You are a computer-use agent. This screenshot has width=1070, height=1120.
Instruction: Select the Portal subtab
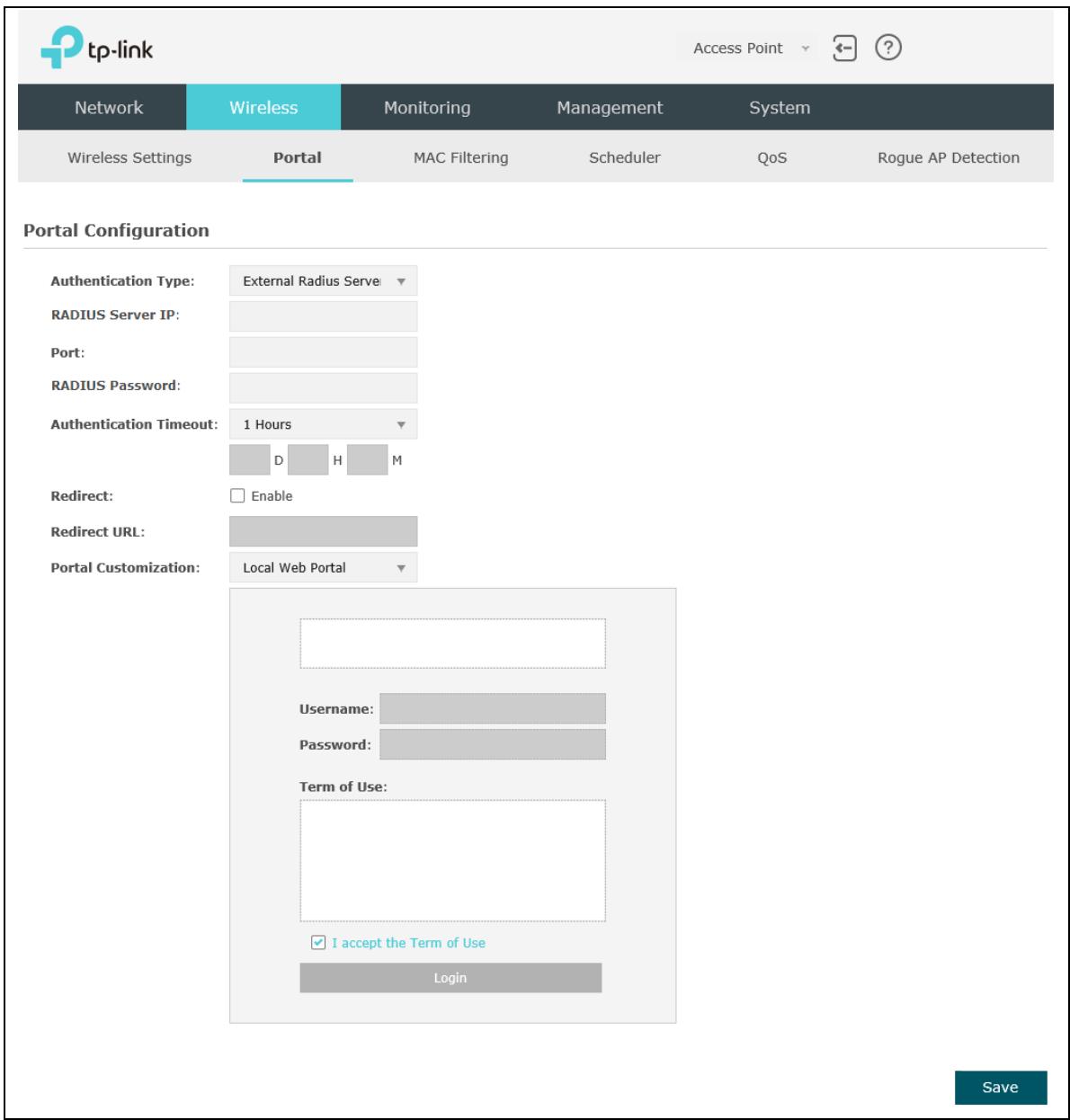coord(298,157)
